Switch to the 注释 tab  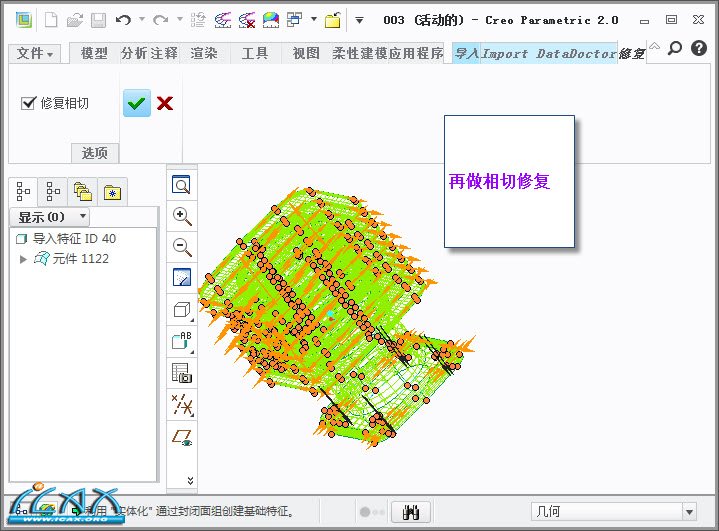click(x=164, y=53)
